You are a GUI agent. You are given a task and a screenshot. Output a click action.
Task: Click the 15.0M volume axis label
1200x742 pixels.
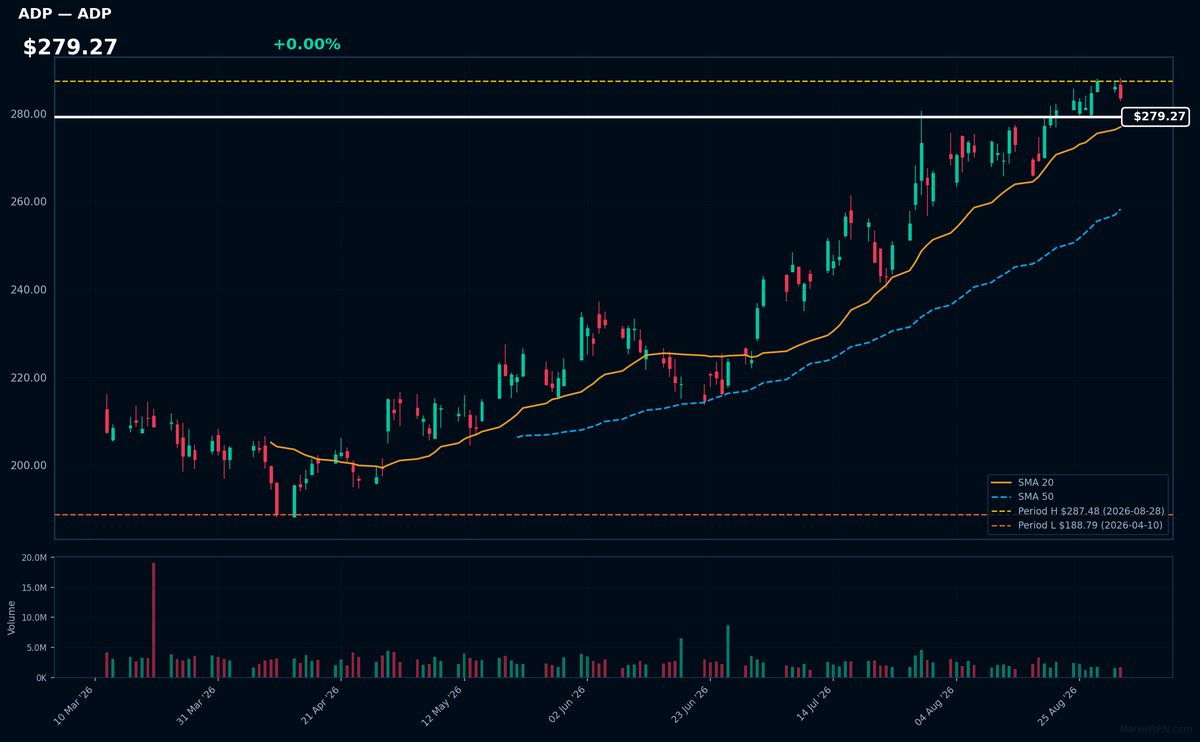[34, 588]
